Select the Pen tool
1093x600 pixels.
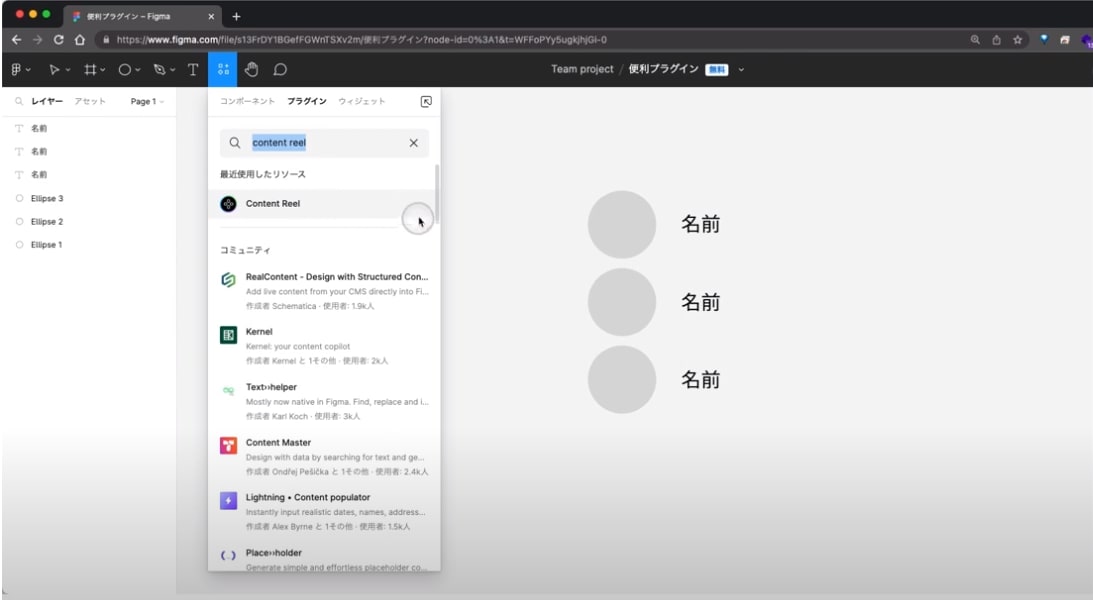[x=160, y=69]
